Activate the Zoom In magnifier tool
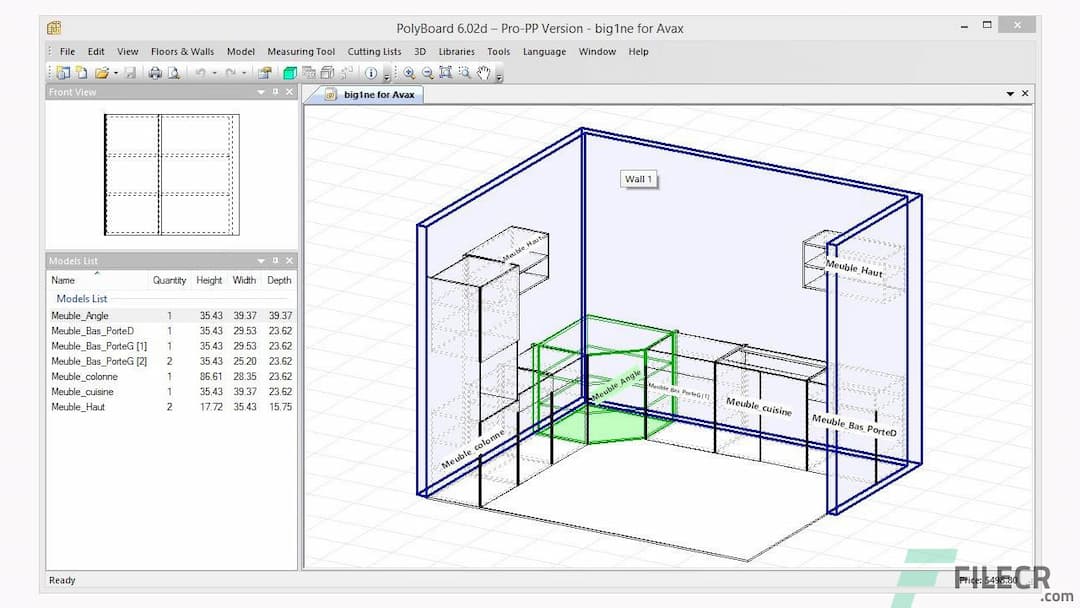Viewport: 1080px width, 608px height. (408, 72)
